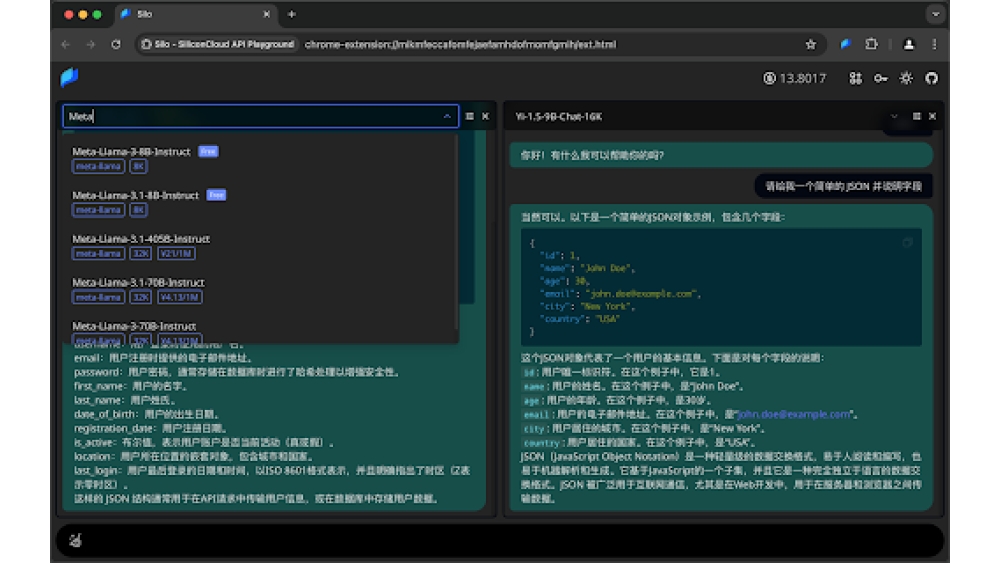Click the Free badge on Meta-Llama-3.1-8B-Instruct
Image resolution: width=1000 pixels, height=563 pixels.
pos(216,194)
